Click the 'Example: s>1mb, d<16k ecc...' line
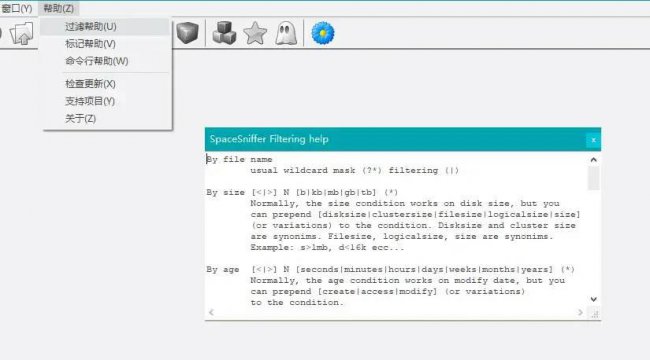Screen dimensions: 650x360 pyautogui.click(x=327, y=248)
